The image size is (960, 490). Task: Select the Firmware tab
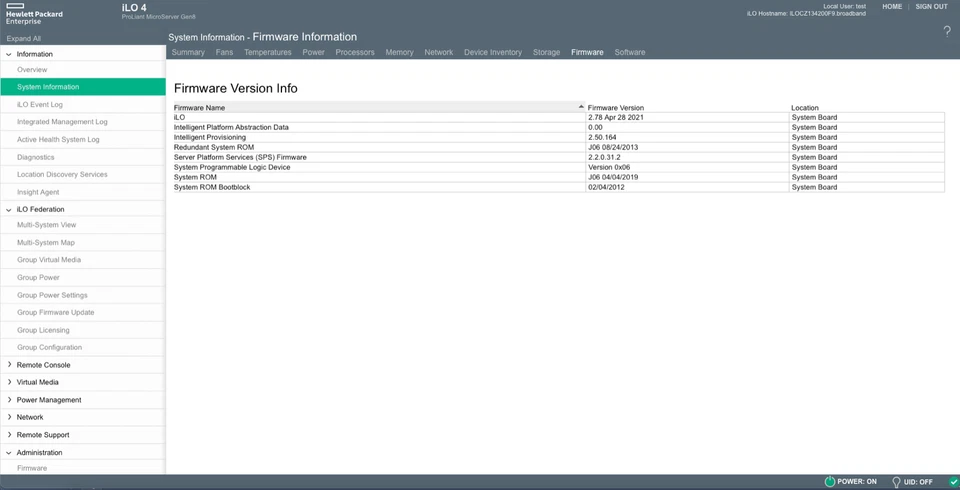point(587,53)
